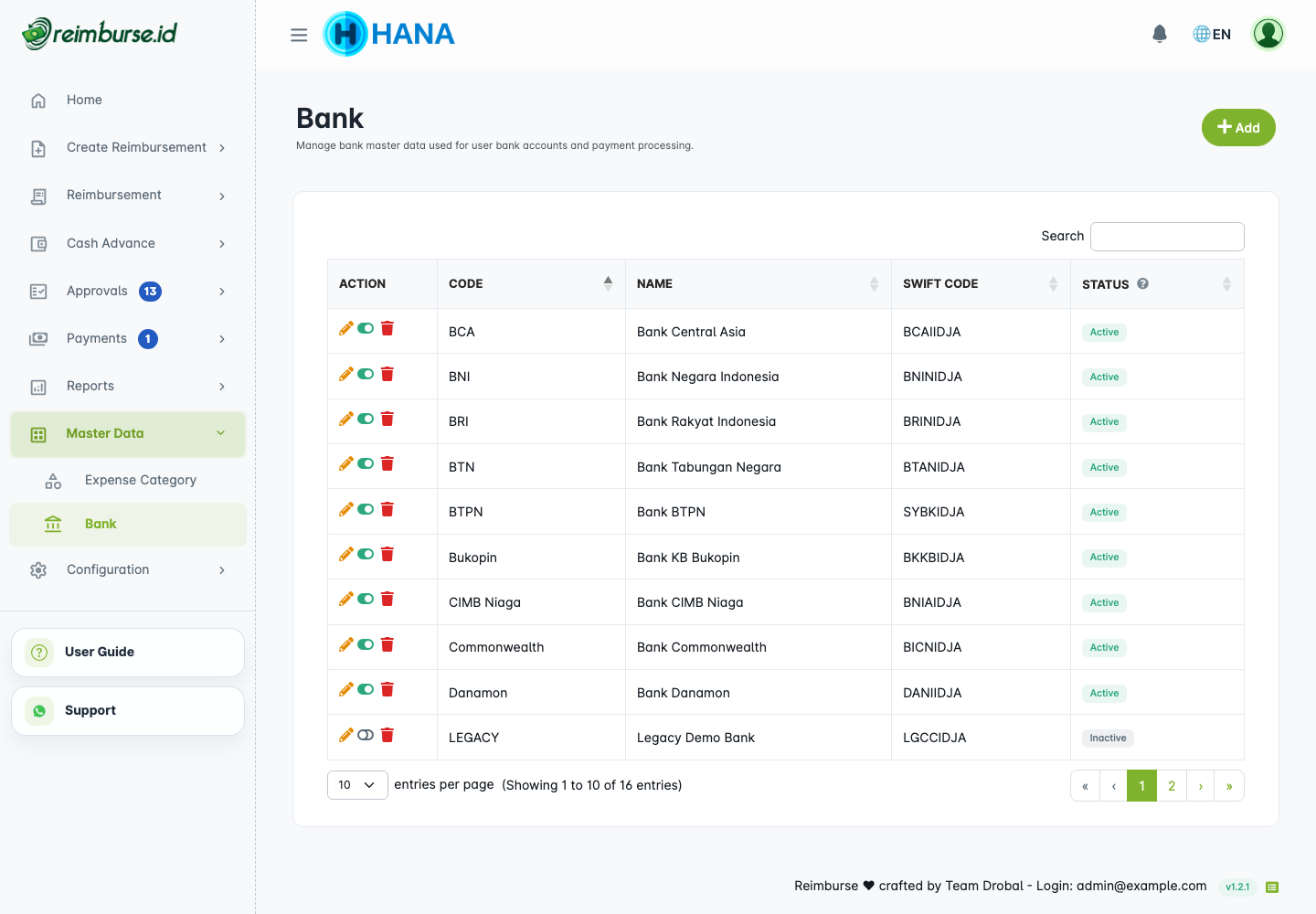Collapse the Master Data section
The height and width of the screenshot is (914, 1316).
(x=128, y=434)
